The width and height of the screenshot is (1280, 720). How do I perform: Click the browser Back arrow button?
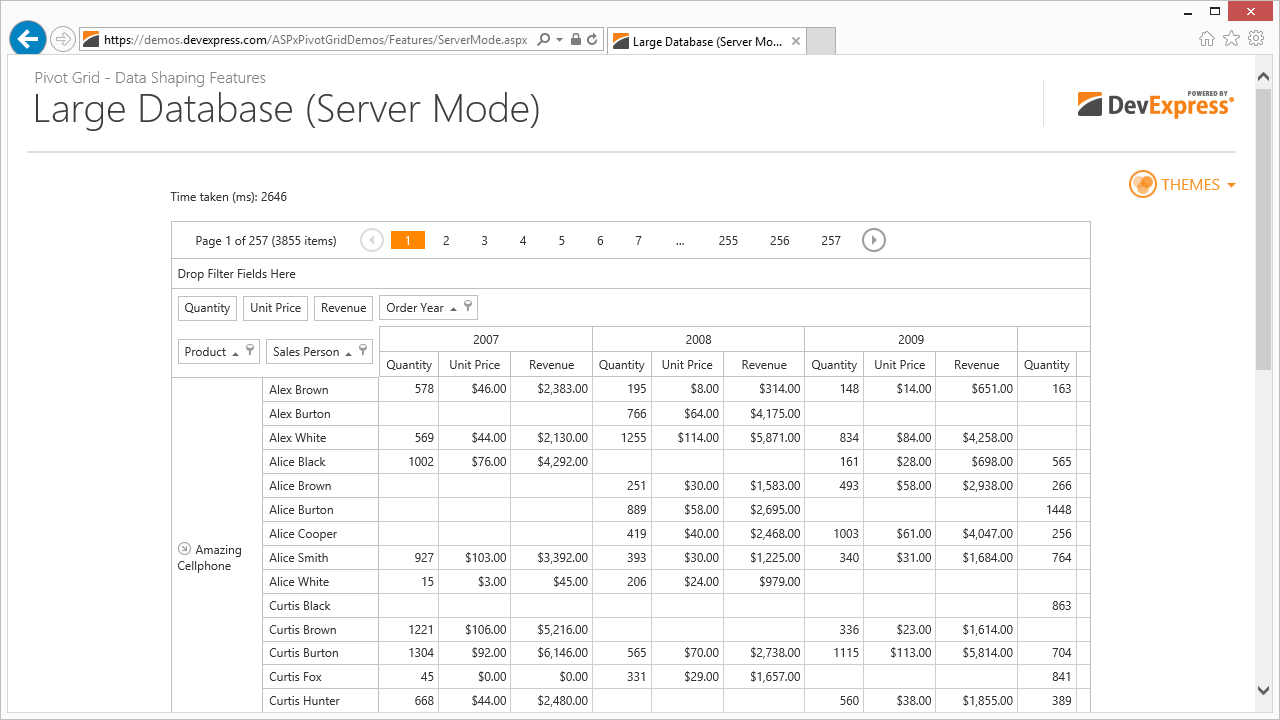tap(28, 39)
